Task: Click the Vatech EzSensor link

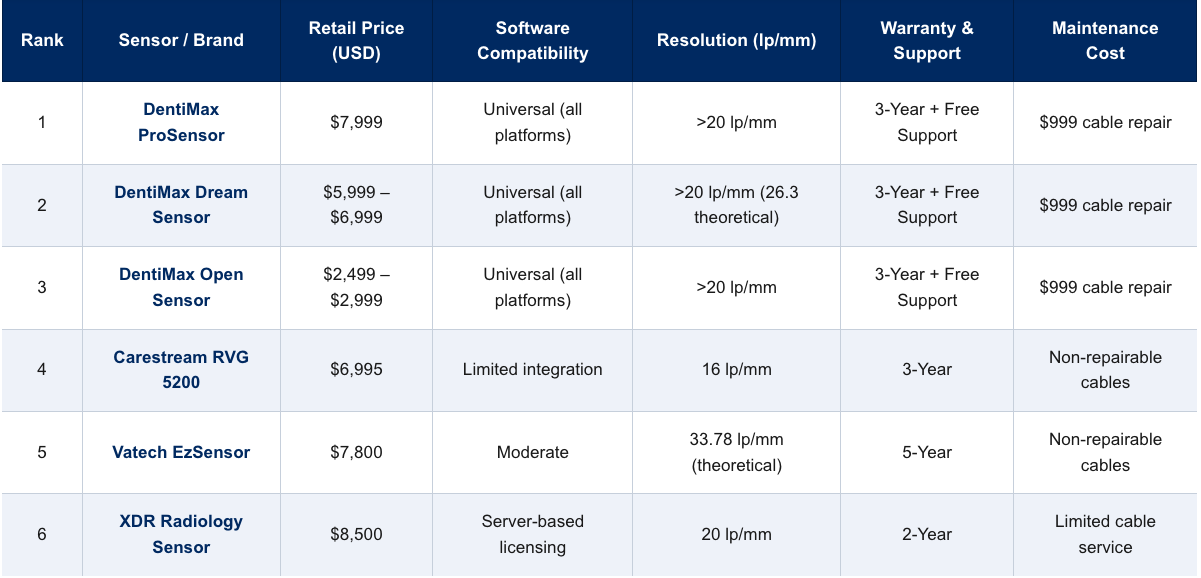Action: click(x=181, y=452)
